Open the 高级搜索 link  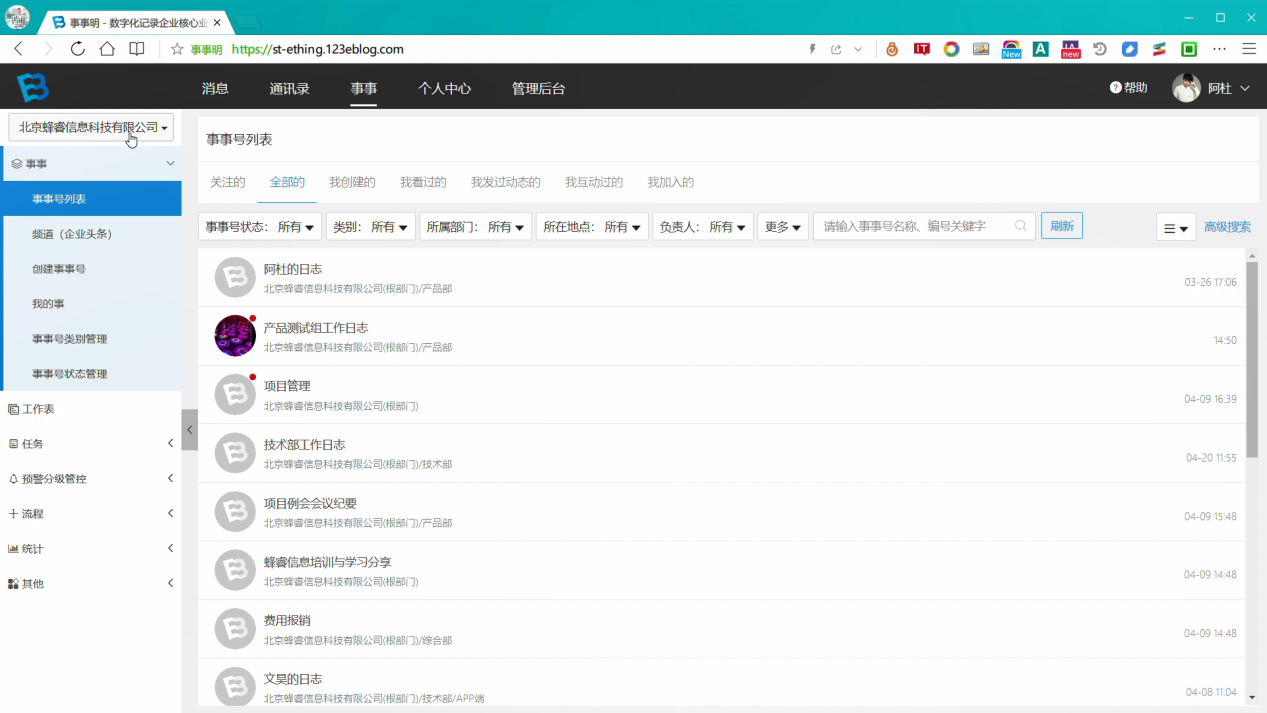tap(1227, 227)
